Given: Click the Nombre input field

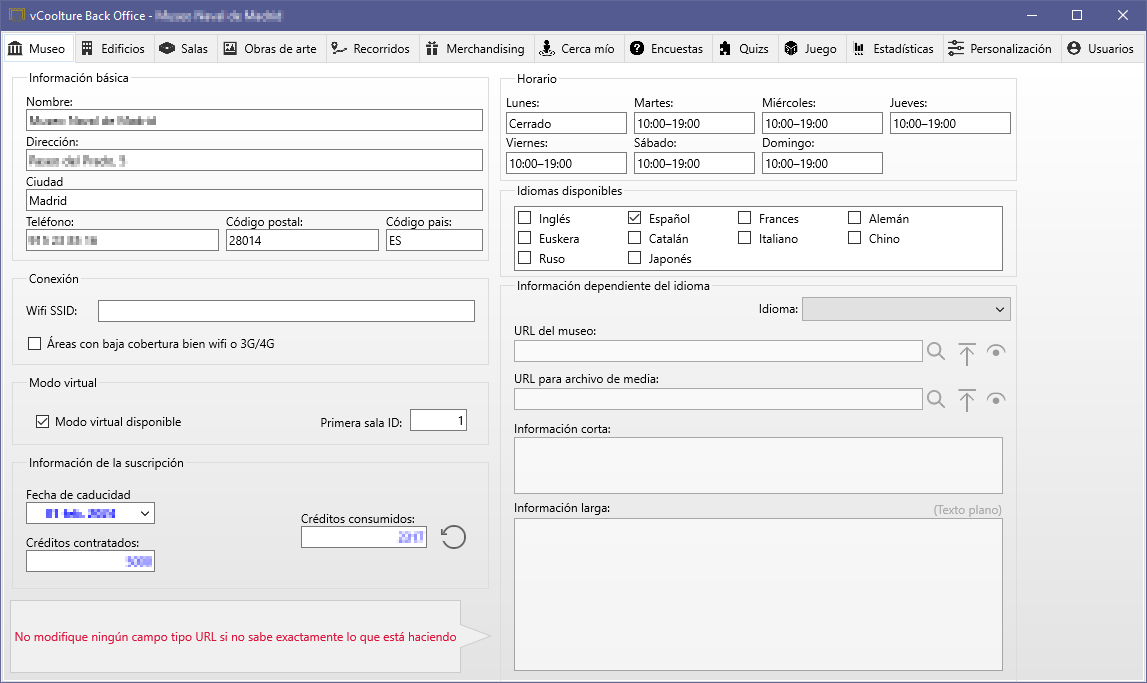Looking at the screenshot, I should click(255, 121).
